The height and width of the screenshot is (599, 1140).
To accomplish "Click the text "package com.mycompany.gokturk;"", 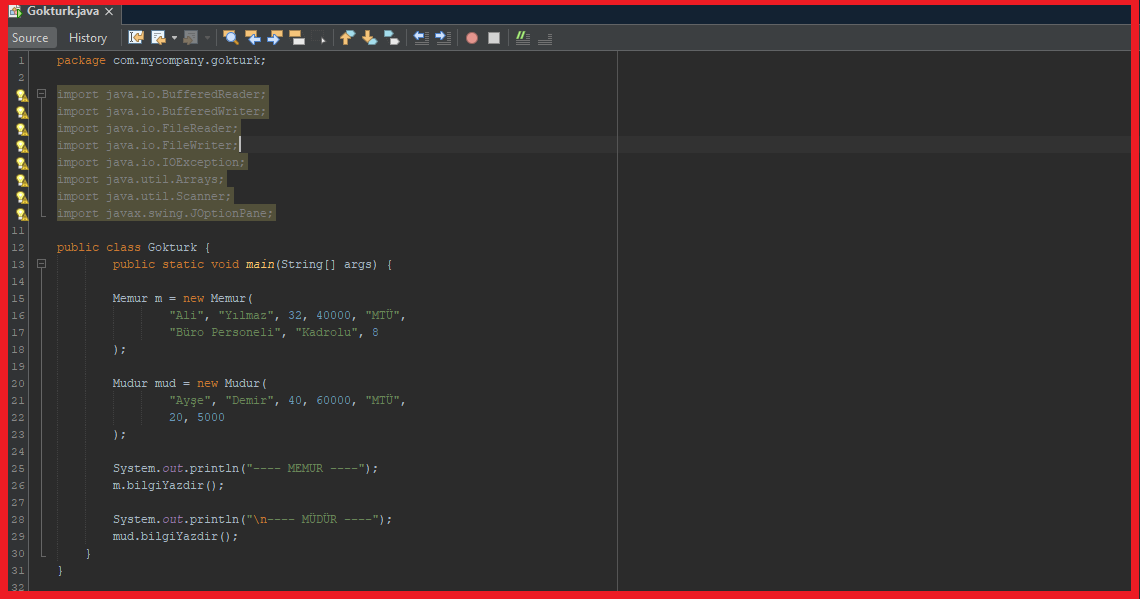I will 161,60.
